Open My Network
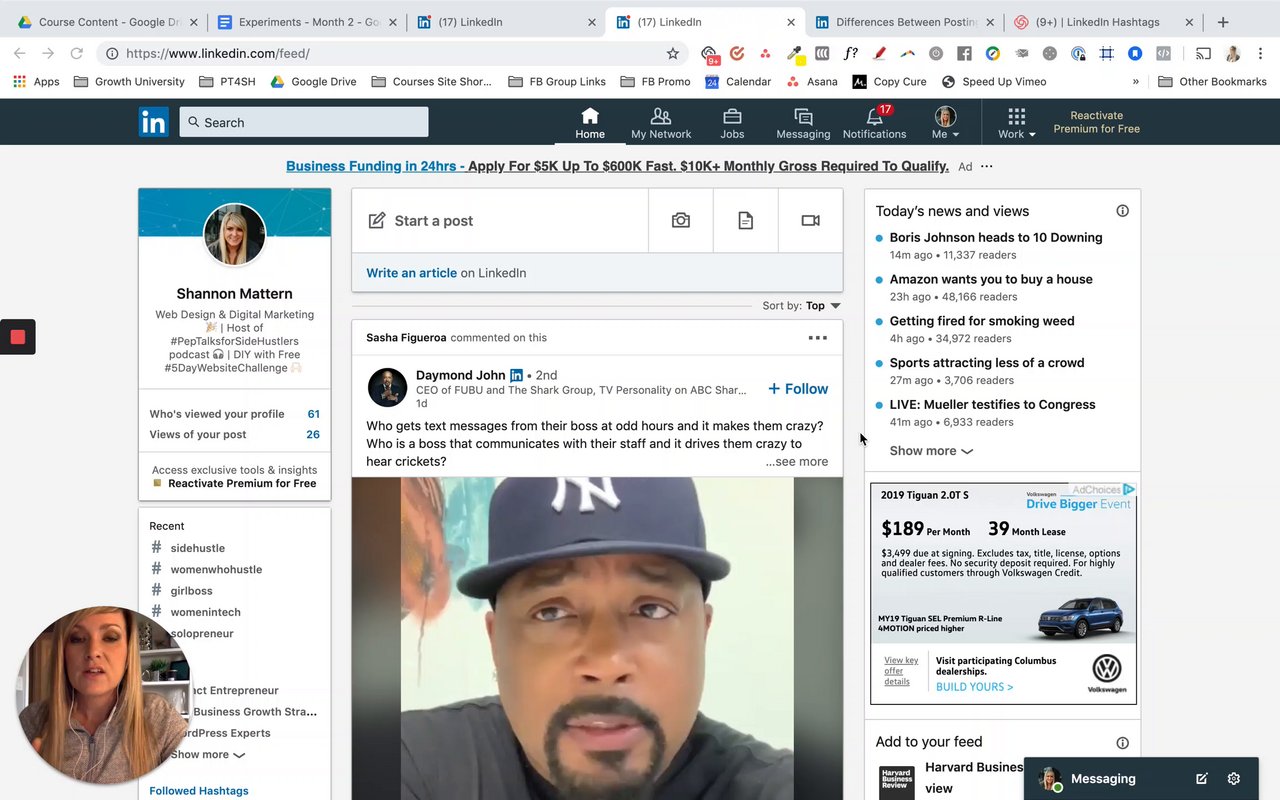The height and width of the screenshot is (800, 1280). 661,123
